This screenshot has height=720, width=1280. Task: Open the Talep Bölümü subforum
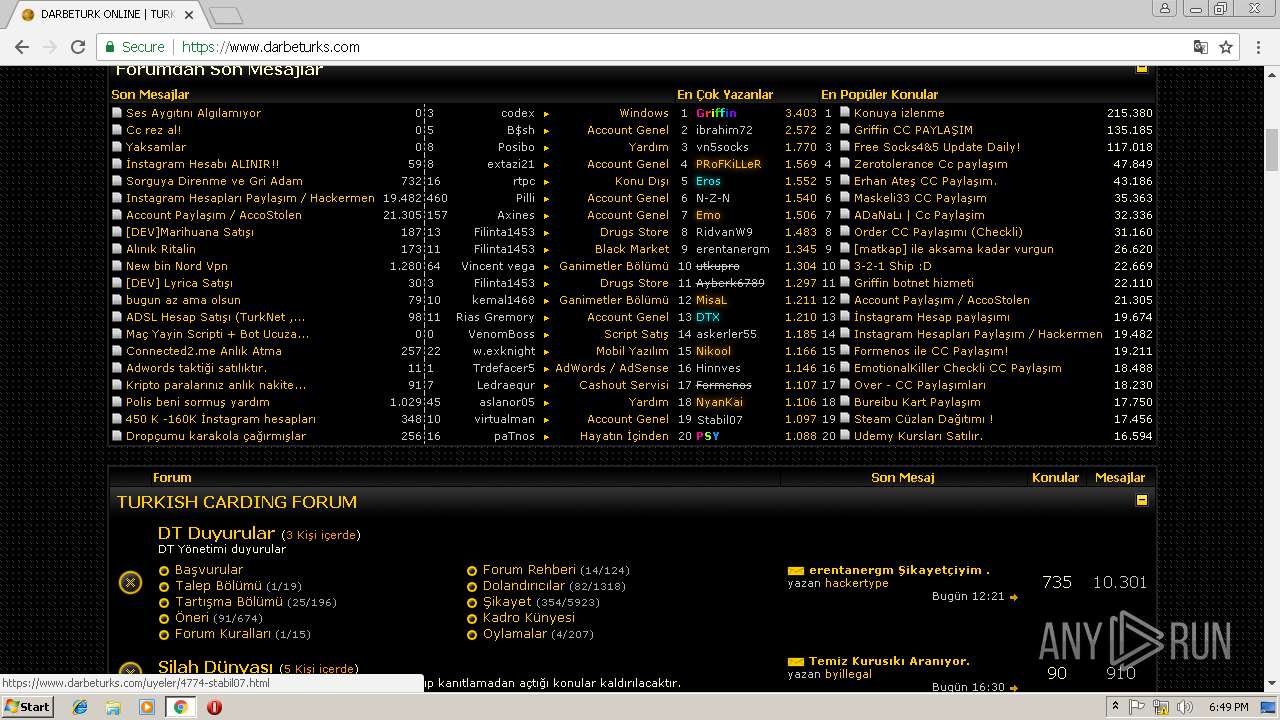coord(218,586)
